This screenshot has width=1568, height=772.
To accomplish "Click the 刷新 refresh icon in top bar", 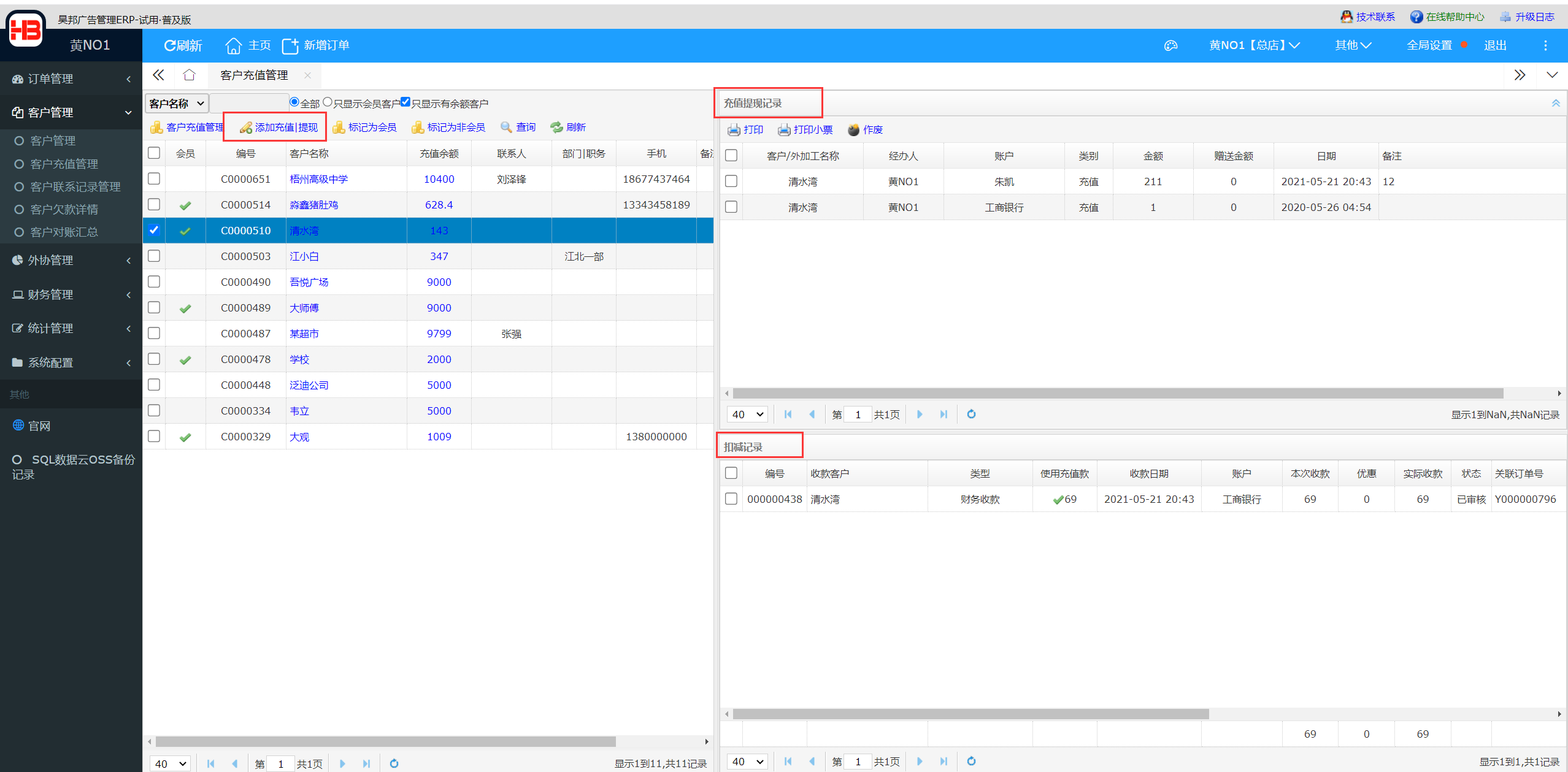I will pos(182,45).
